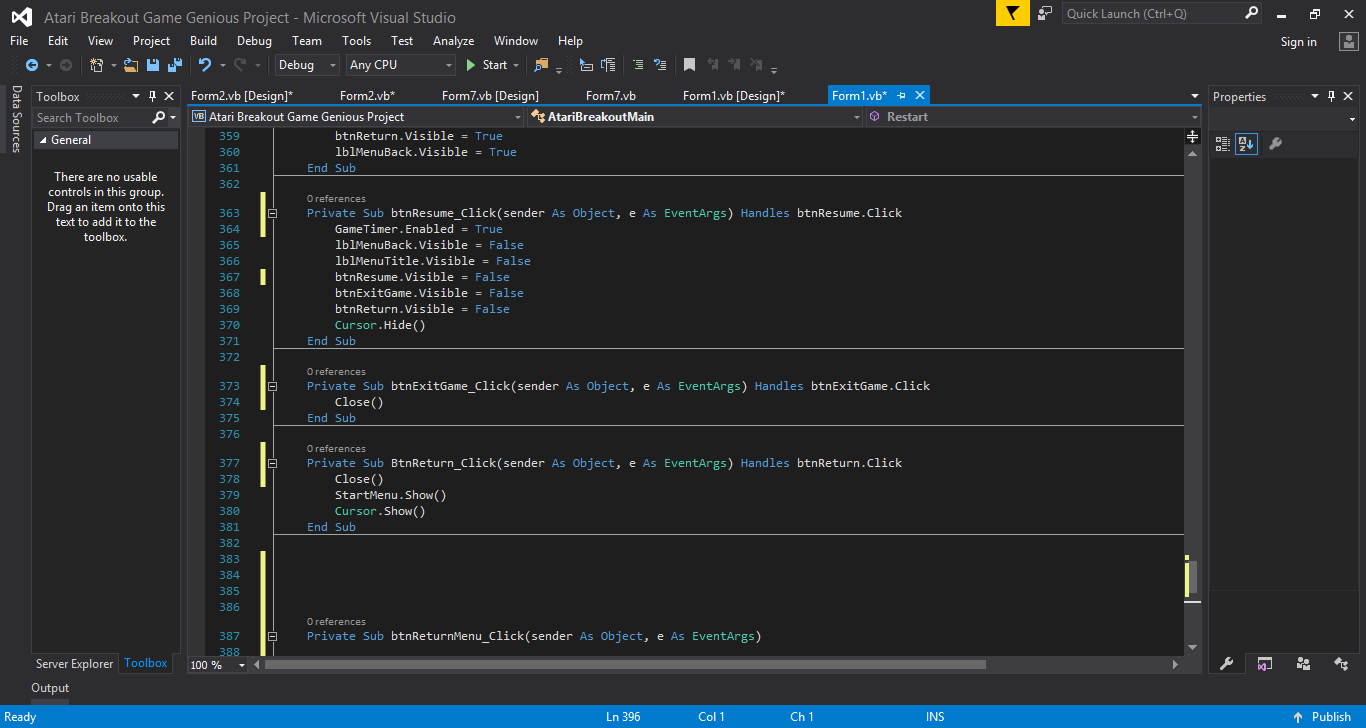Open the AtariBreakoutMain class dropdown
This screenshot has height=728, width=1366.
[x=695, y=117]
